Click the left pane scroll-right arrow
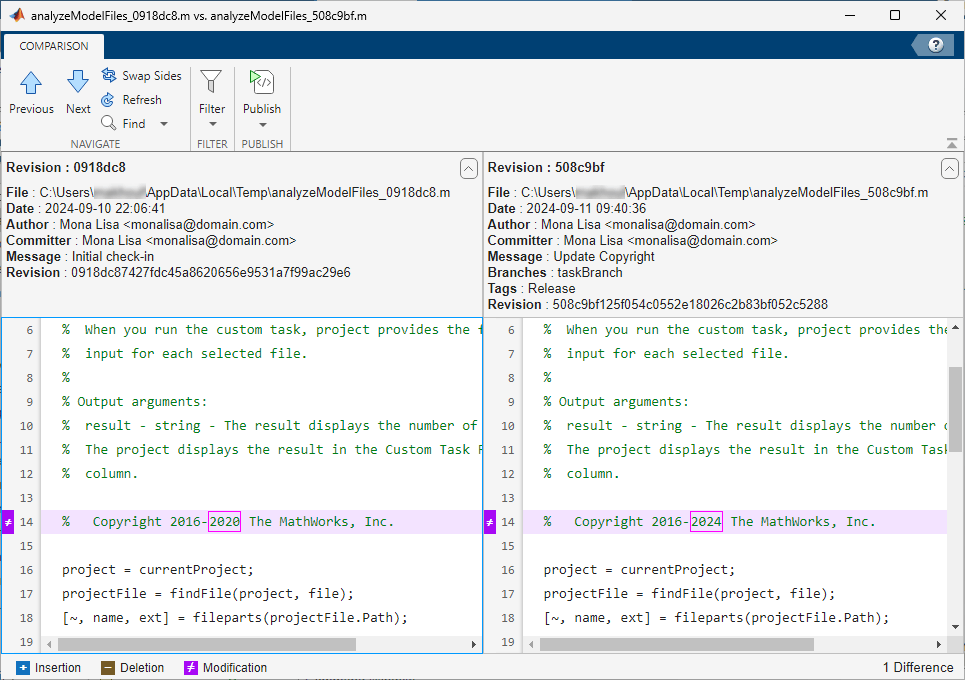 click(x=473, y=644)
